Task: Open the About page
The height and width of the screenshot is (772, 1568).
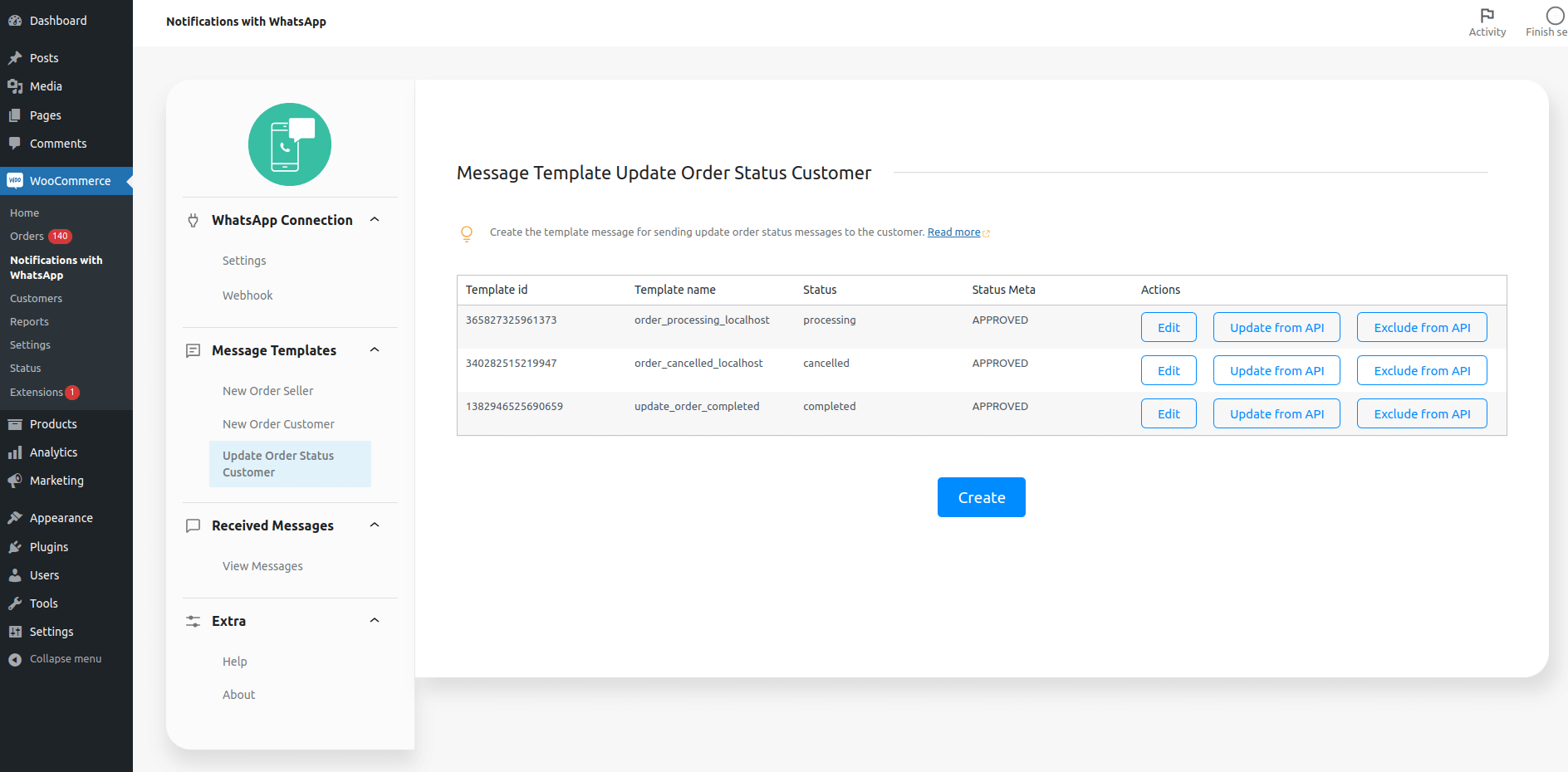Action: coord(239,695)
